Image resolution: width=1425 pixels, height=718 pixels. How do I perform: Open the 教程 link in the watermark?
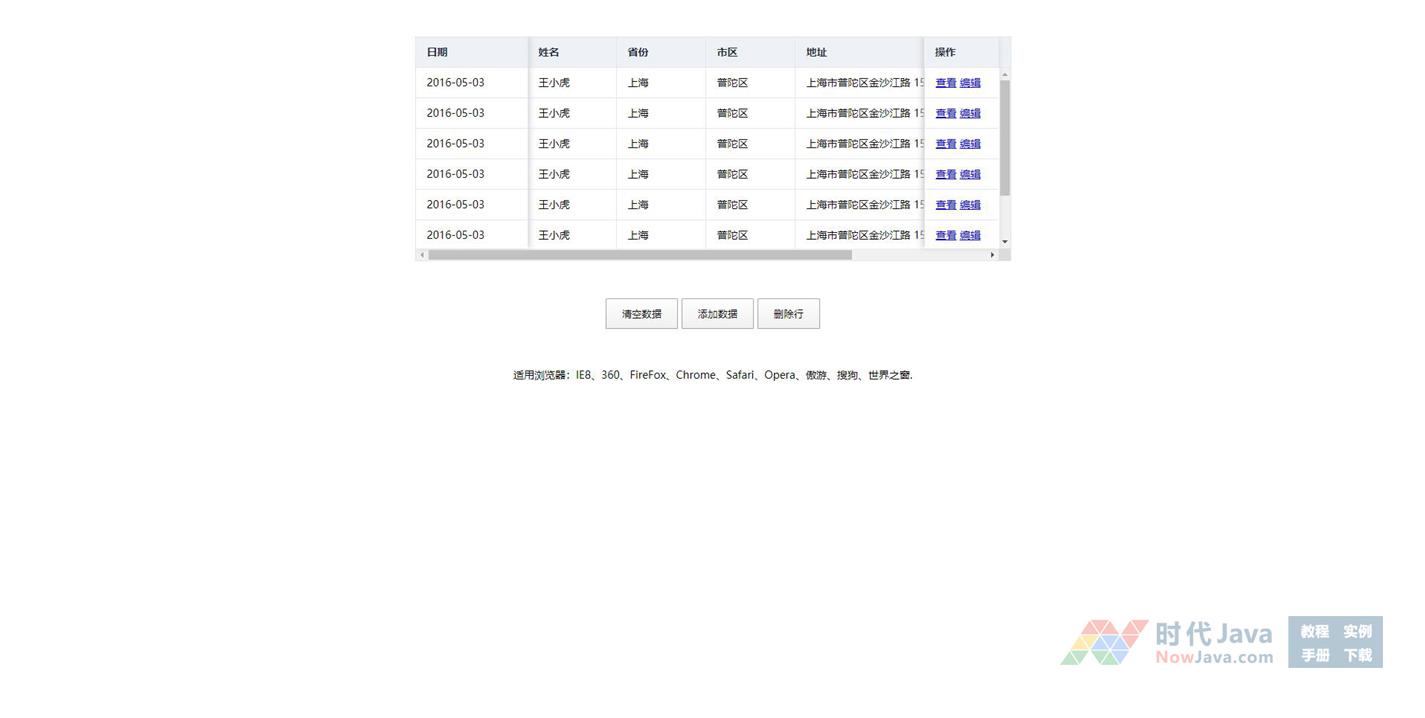coord(1314,631)
